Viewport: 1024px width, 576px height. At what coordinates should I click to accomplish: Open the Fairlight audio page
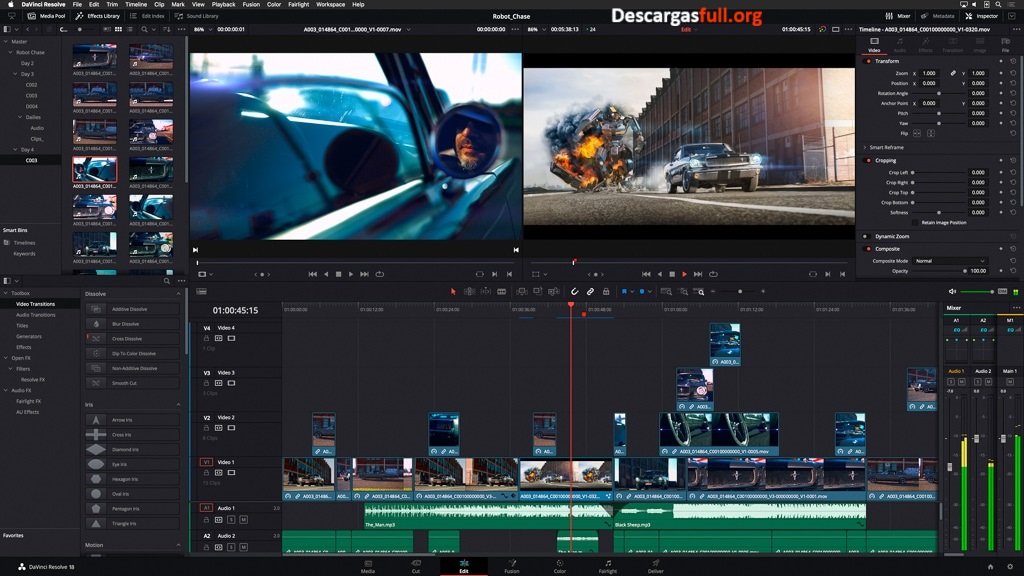coord(607,568)
